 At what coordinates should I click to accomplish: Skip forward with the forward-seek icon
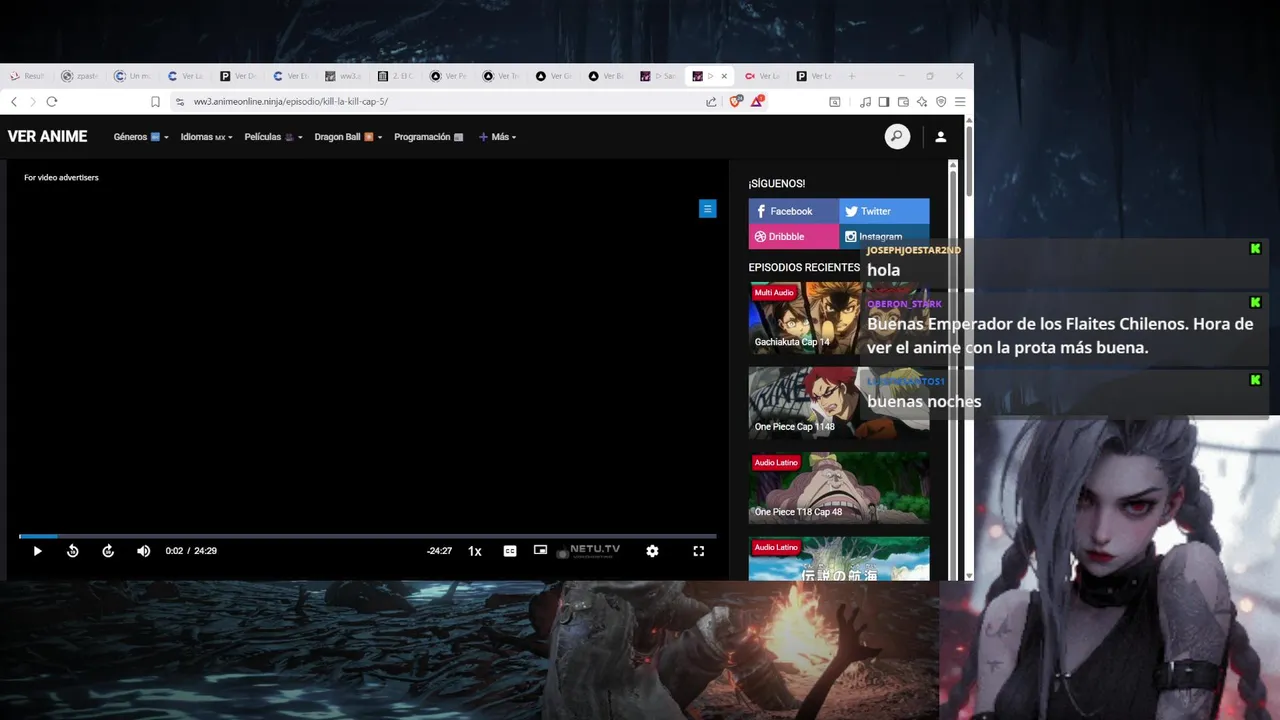pyautogui.click(x=108, y=551)
